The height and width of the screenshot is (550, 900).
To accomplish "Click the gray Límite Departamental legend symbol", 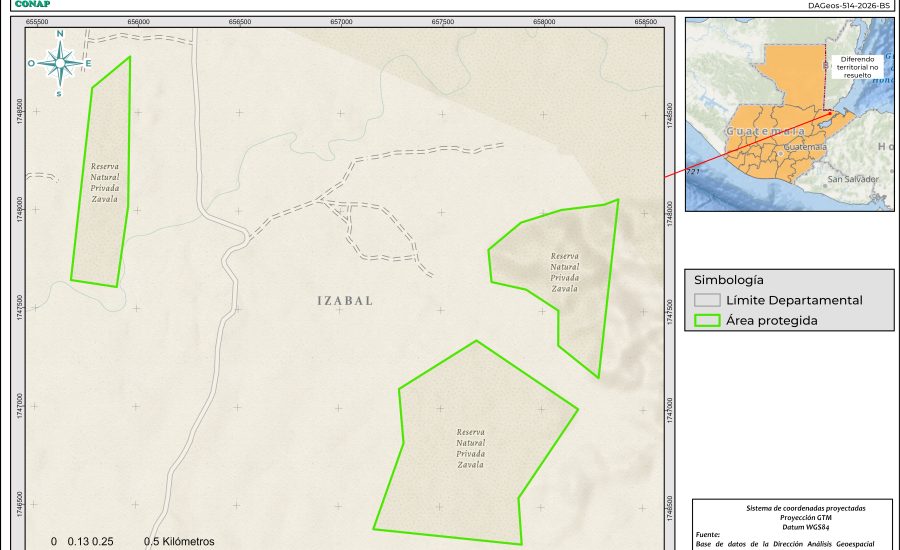I will click(x=708, y=300).
